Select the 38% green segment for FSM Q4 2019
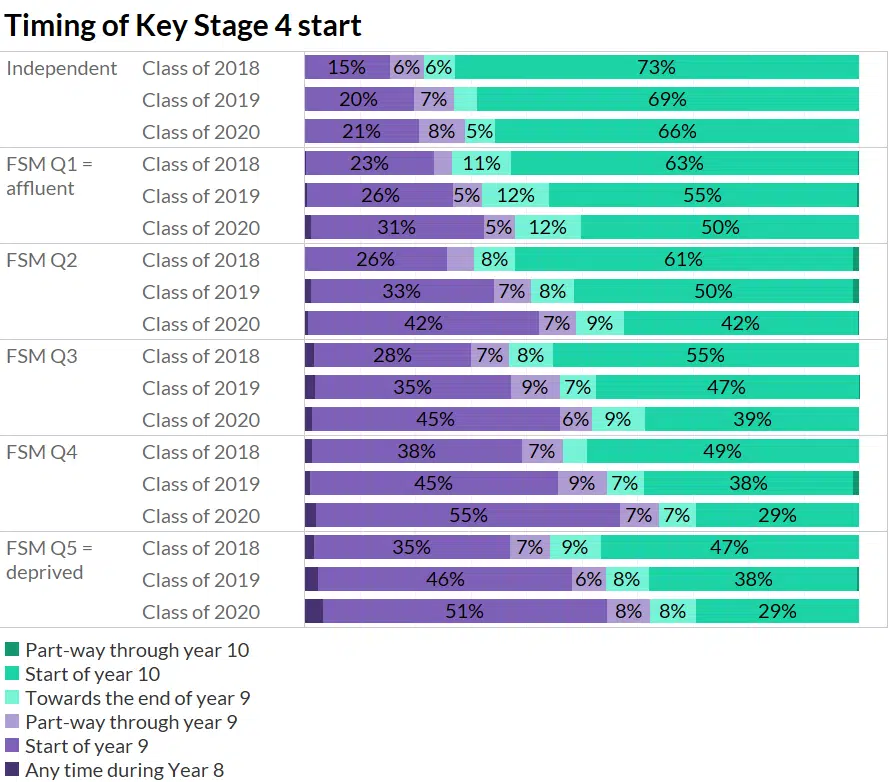 pos(748,484)
